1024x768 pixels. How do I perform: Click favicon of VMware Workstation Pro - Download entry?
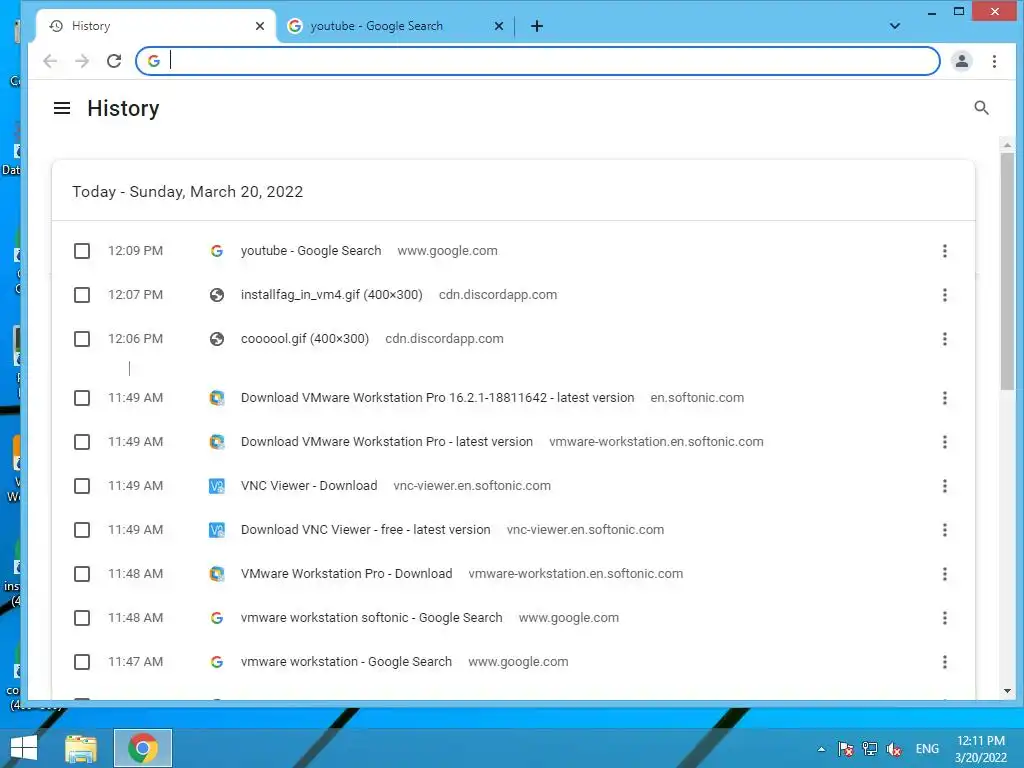coord(217,574)
